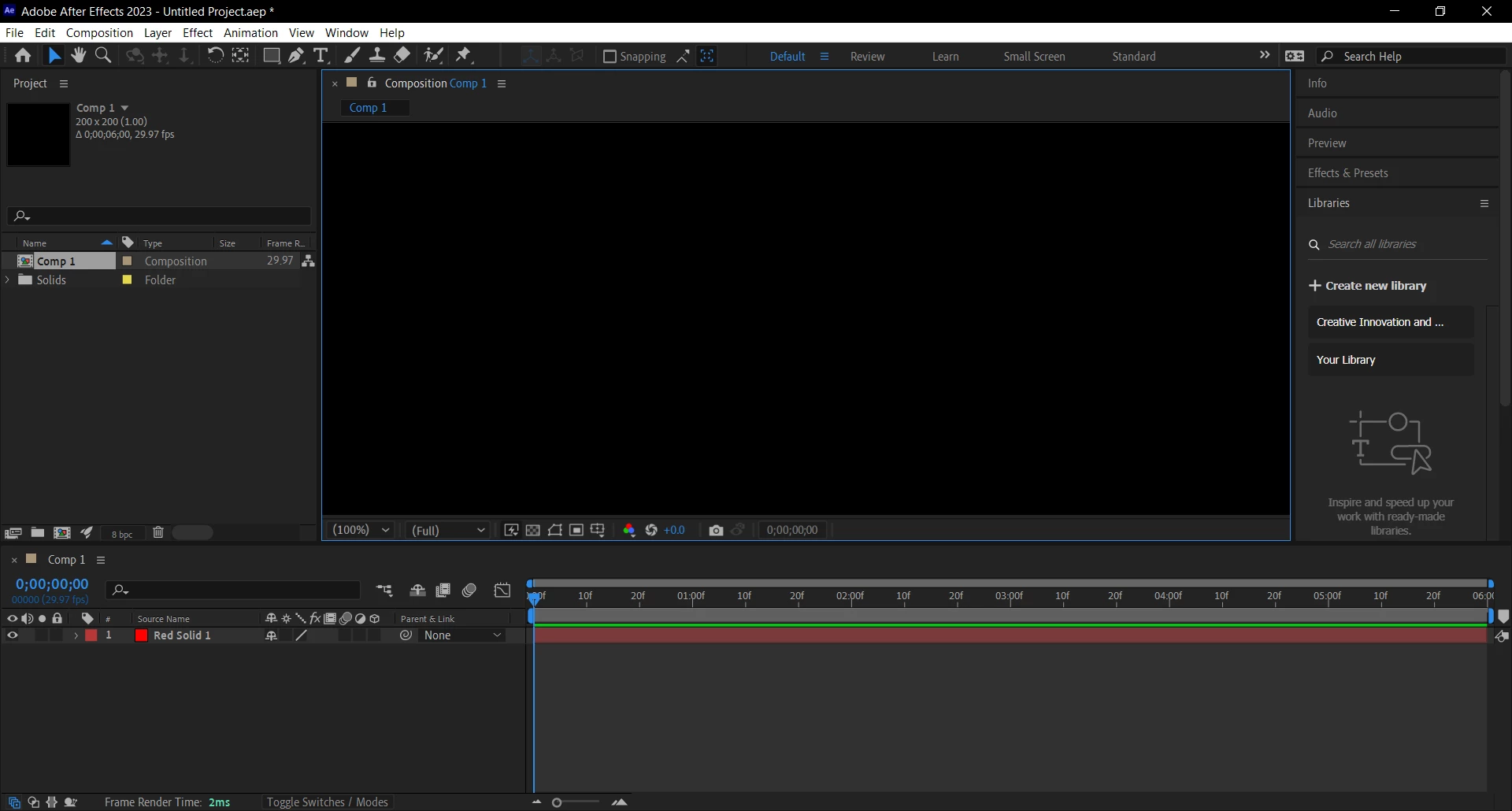Toggle hide shy layers in timeline

tap(417, 591)
